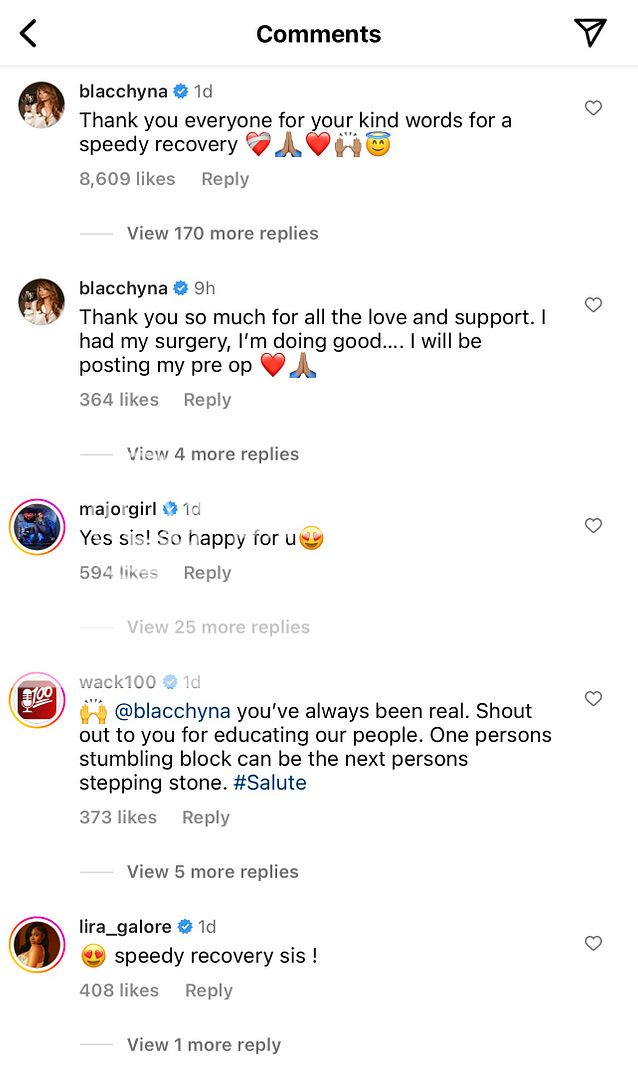Open the #Salute hashtag

pyautogui.click(x=270, y=783)
